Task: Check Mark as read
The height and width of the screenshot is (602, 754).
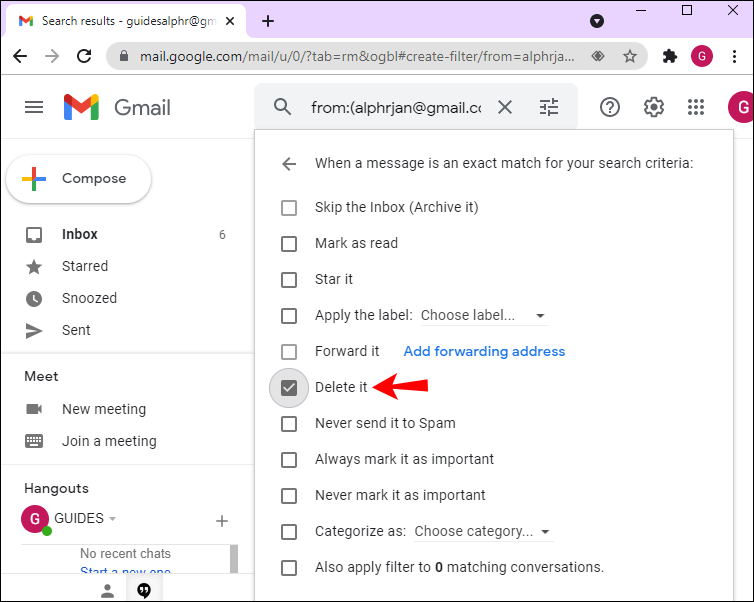Action: point(289,244)
